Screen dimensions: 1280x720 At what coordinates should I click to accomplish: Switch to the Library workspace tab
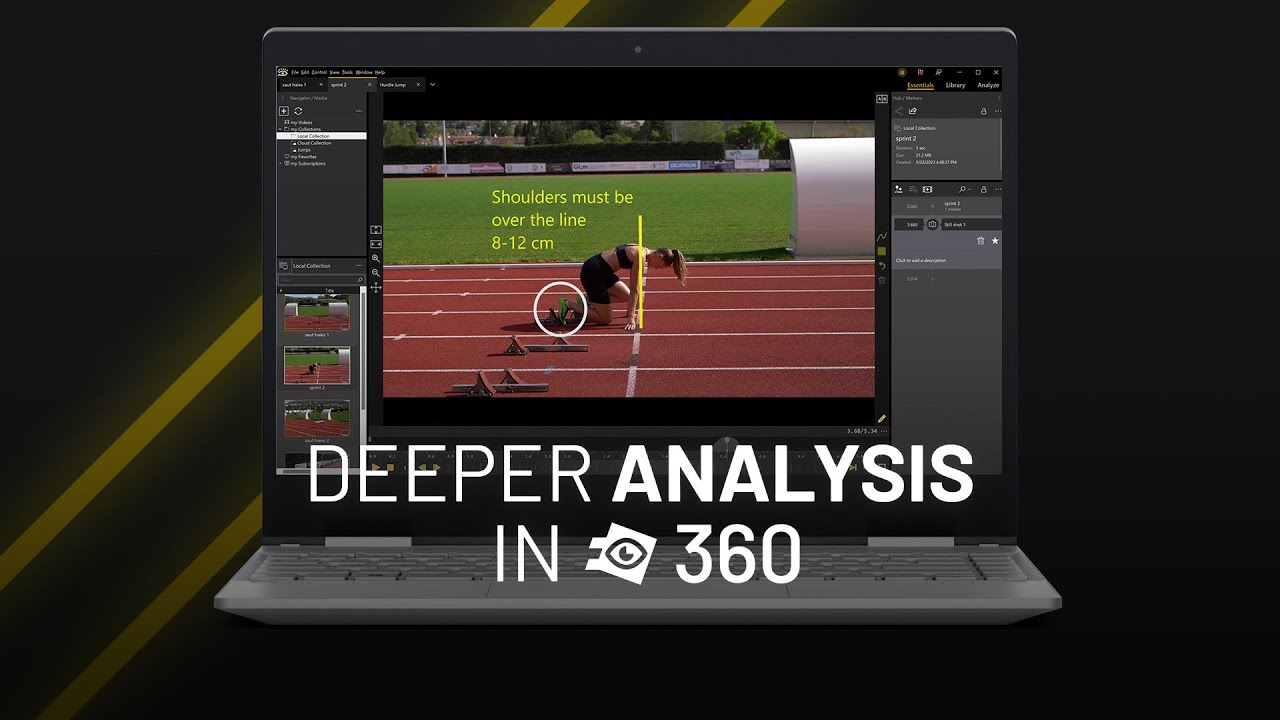[955, 85]
